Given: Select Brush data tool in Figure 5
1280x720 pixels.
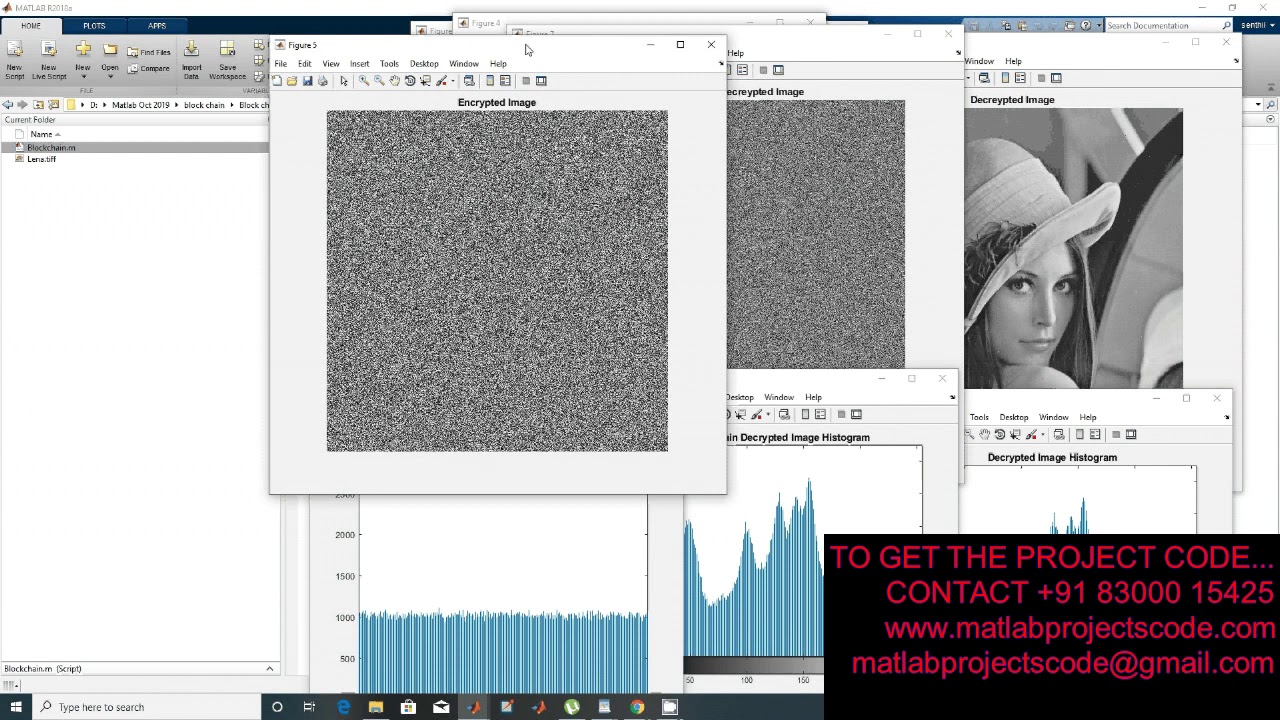Looking at the screenshot, I should pos(441,81).
